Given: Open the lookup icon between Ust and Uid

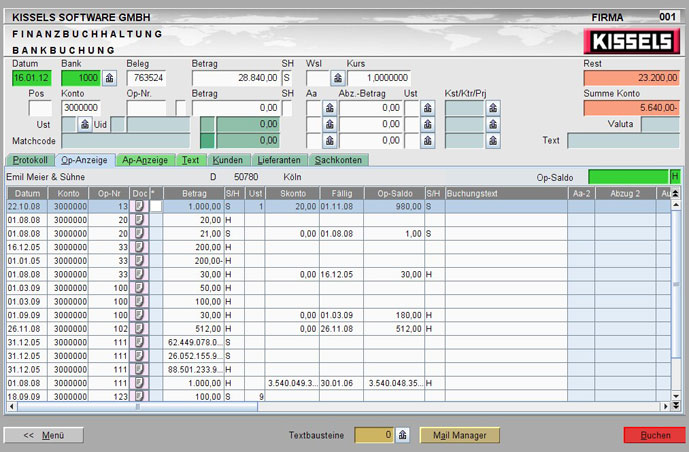Looking at the screenshot, I should 84,124.
